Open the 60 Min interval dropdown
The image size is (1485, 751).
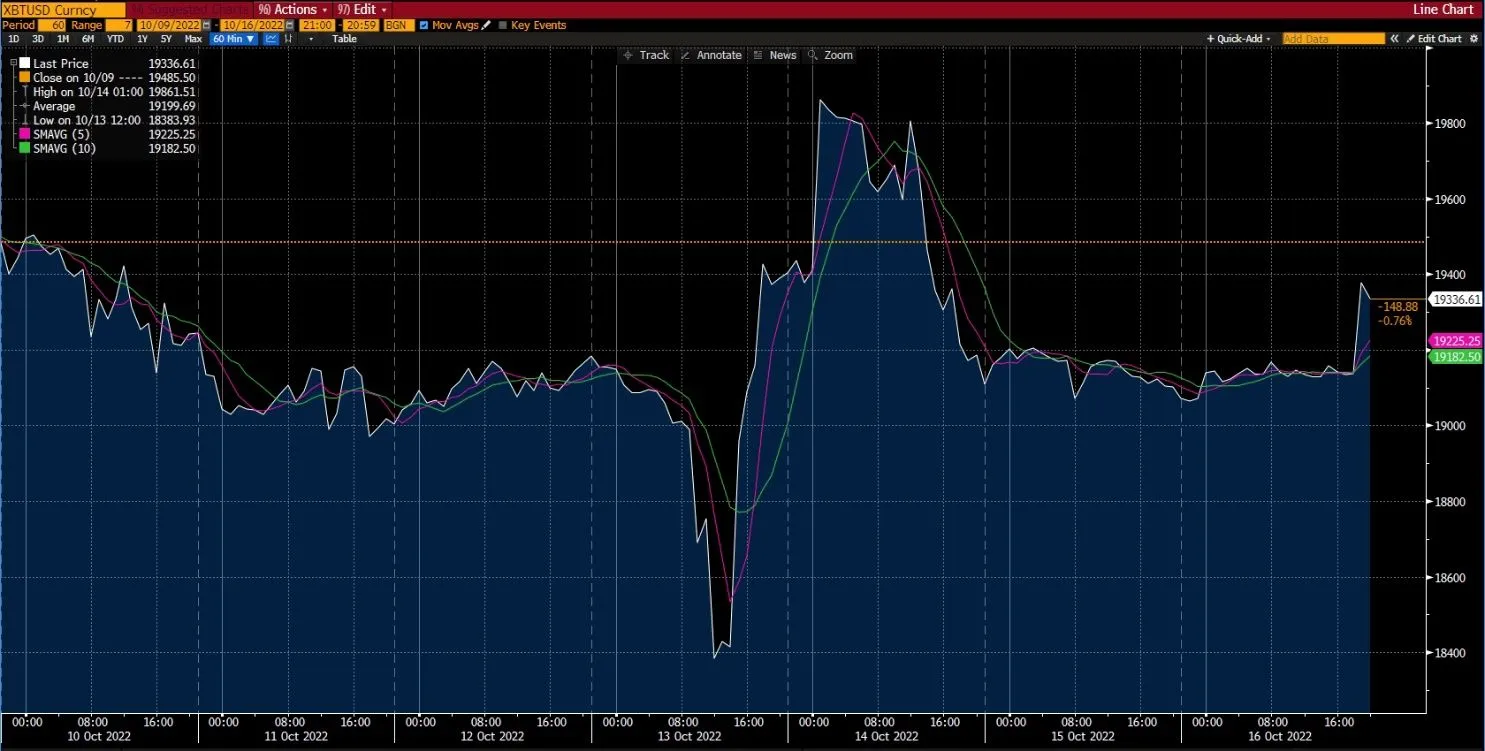[x=232, y=38]
